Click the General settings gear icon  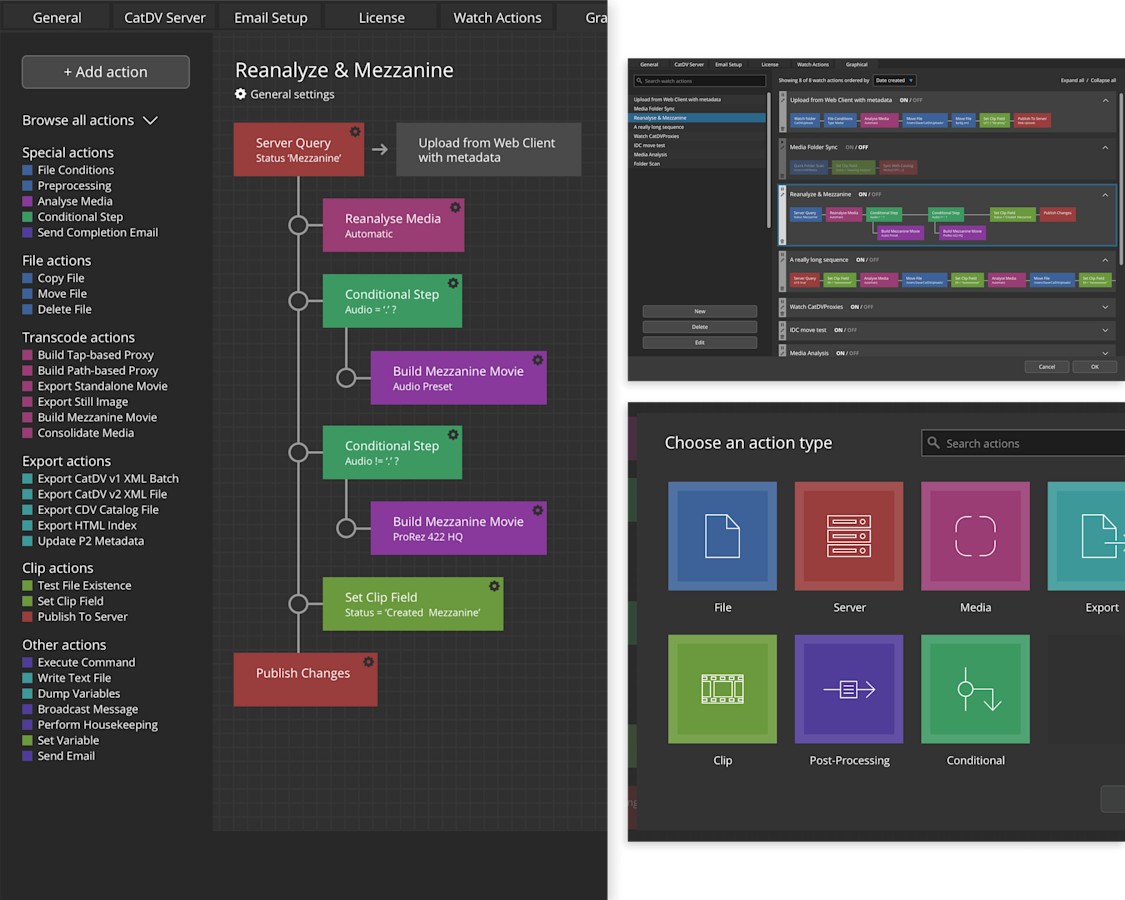pyautogui.click(x=240, y=94)
